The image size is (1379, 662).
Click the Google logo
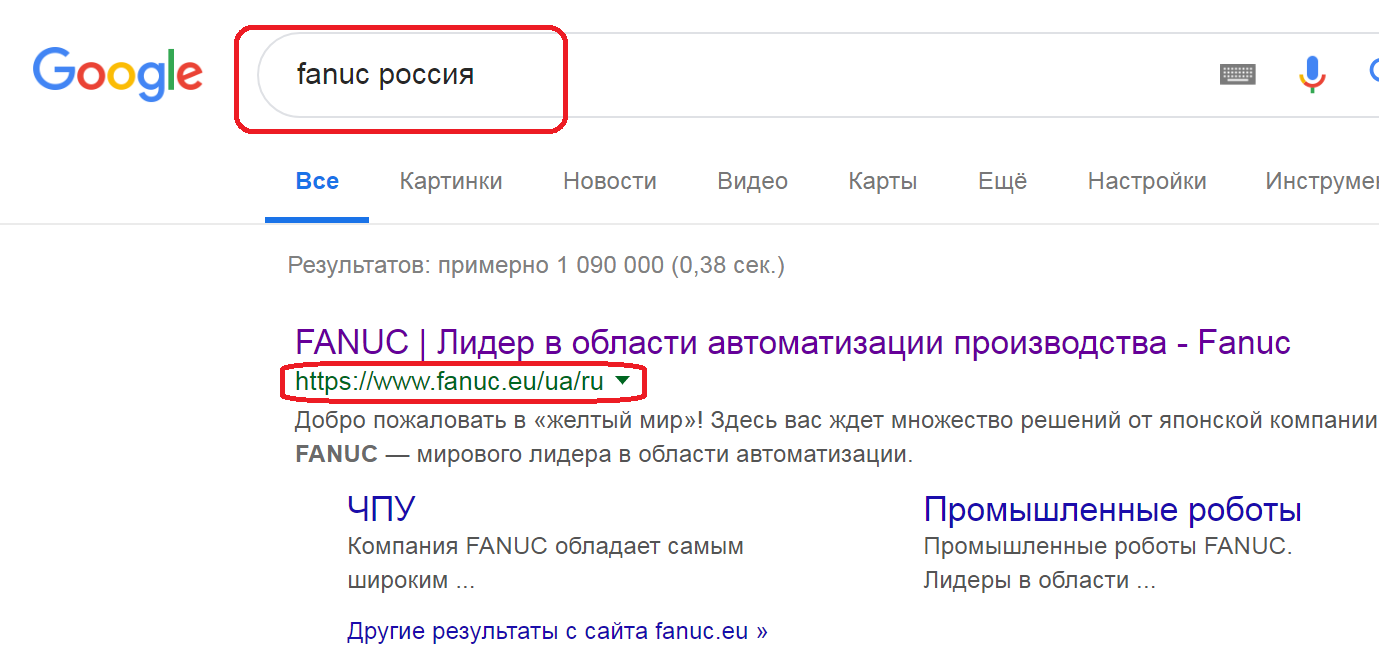[117, 73]
